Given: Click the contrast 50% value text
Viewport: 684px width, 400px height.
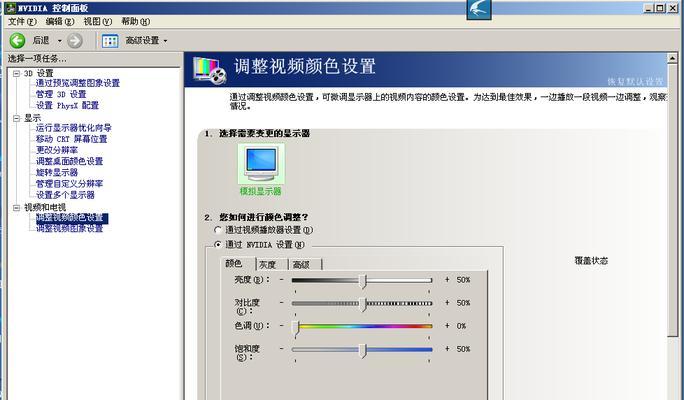Looking at the screenshot, I should [x=463, y=303].
